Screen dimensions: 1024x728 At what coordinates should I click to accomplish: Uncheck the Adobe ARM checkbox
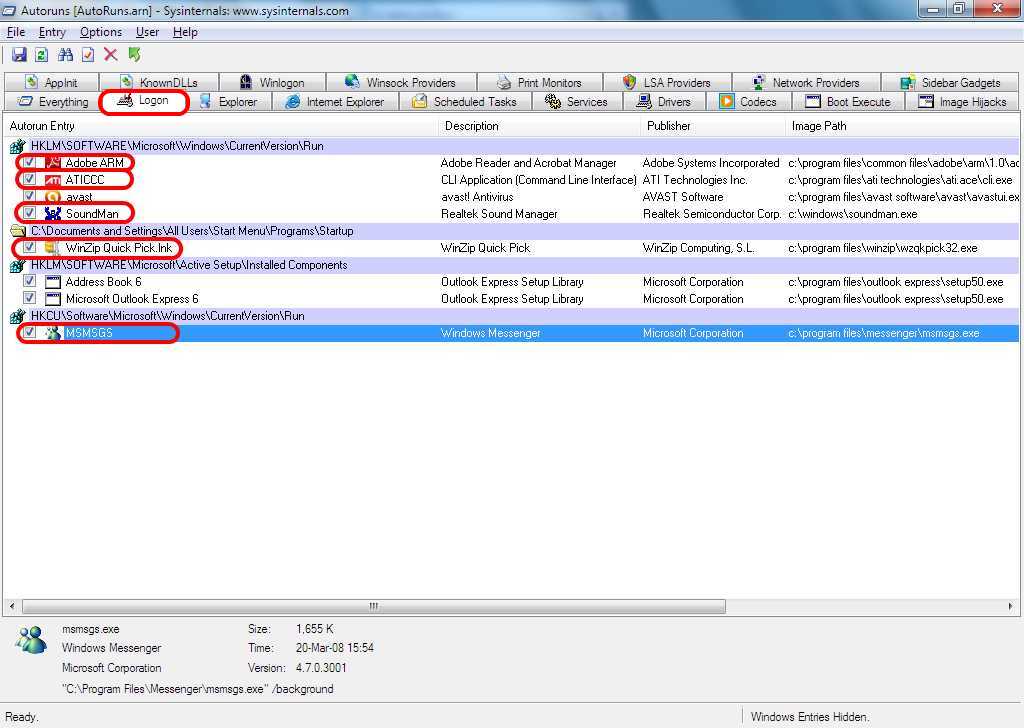click(29, 163)
